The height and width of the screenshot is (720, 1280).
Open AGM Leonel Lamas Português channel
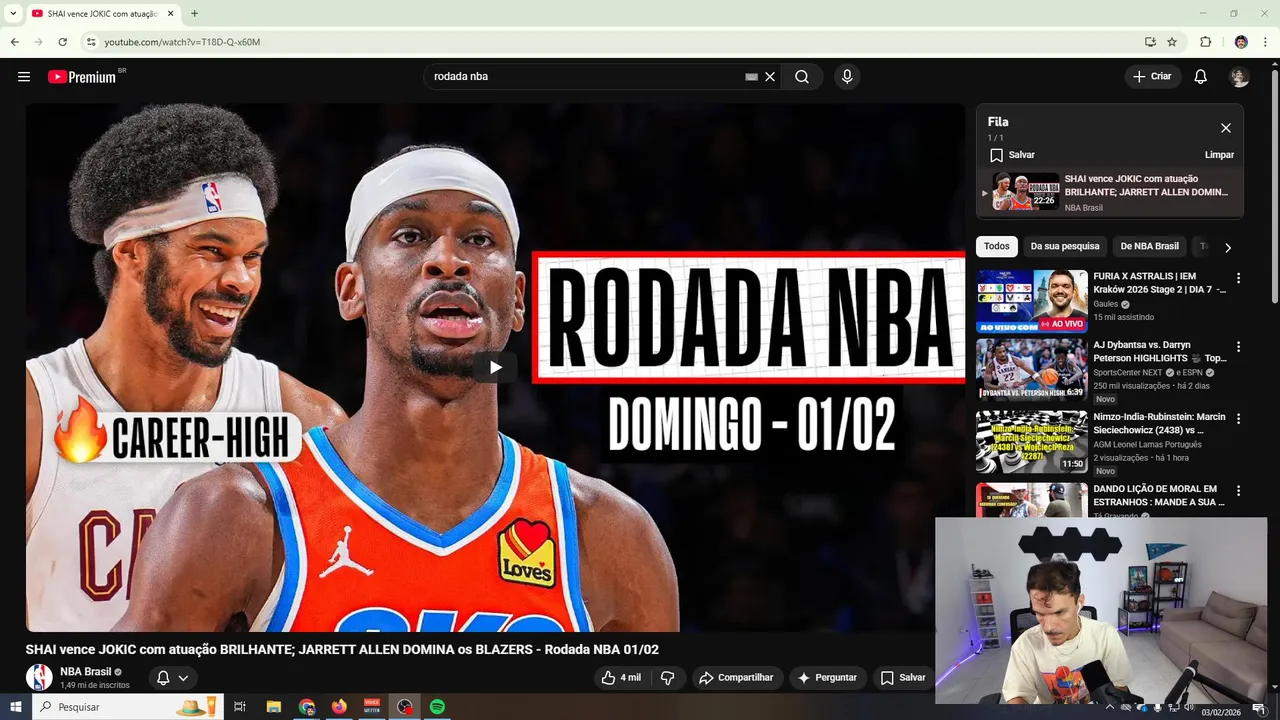pos(1147,444)
